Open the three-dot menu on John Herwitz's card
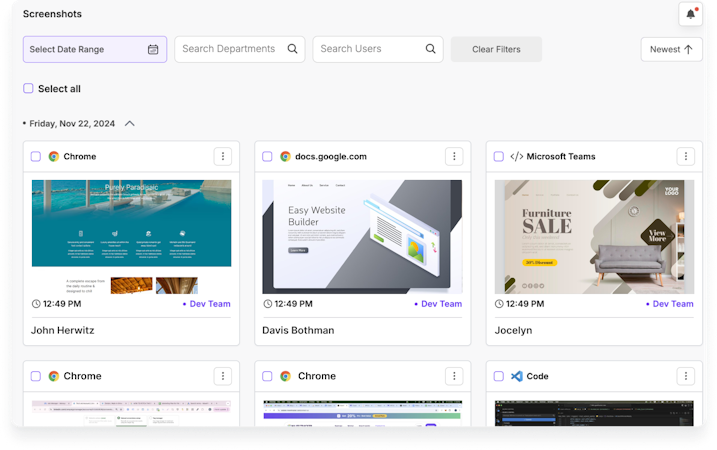This screenshot has height=450, width=717. pyautogui.click(x=223, y=156)
